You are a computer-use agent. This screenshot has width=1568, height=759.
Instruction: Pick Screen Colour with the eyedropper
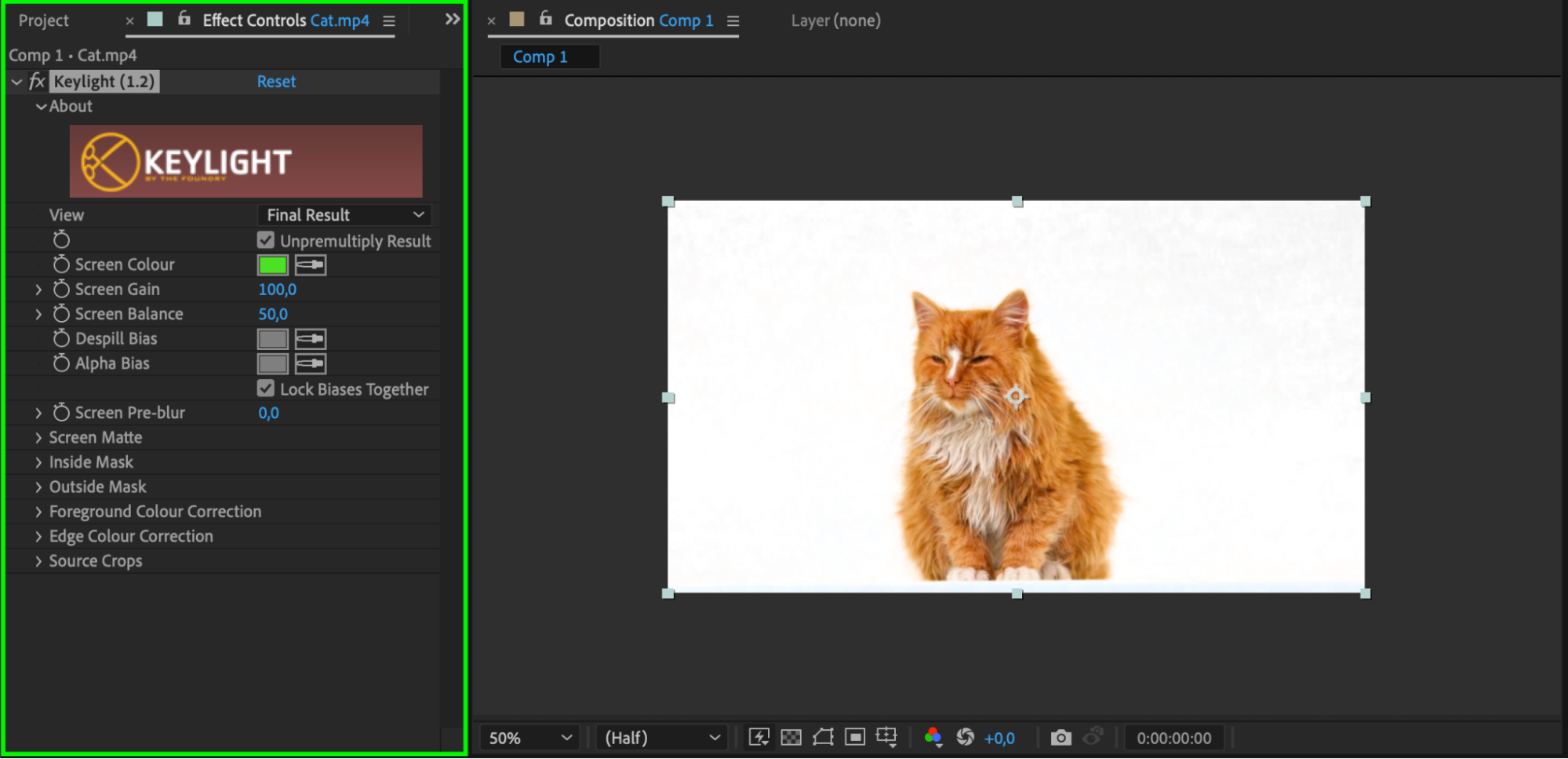[311, 265]
